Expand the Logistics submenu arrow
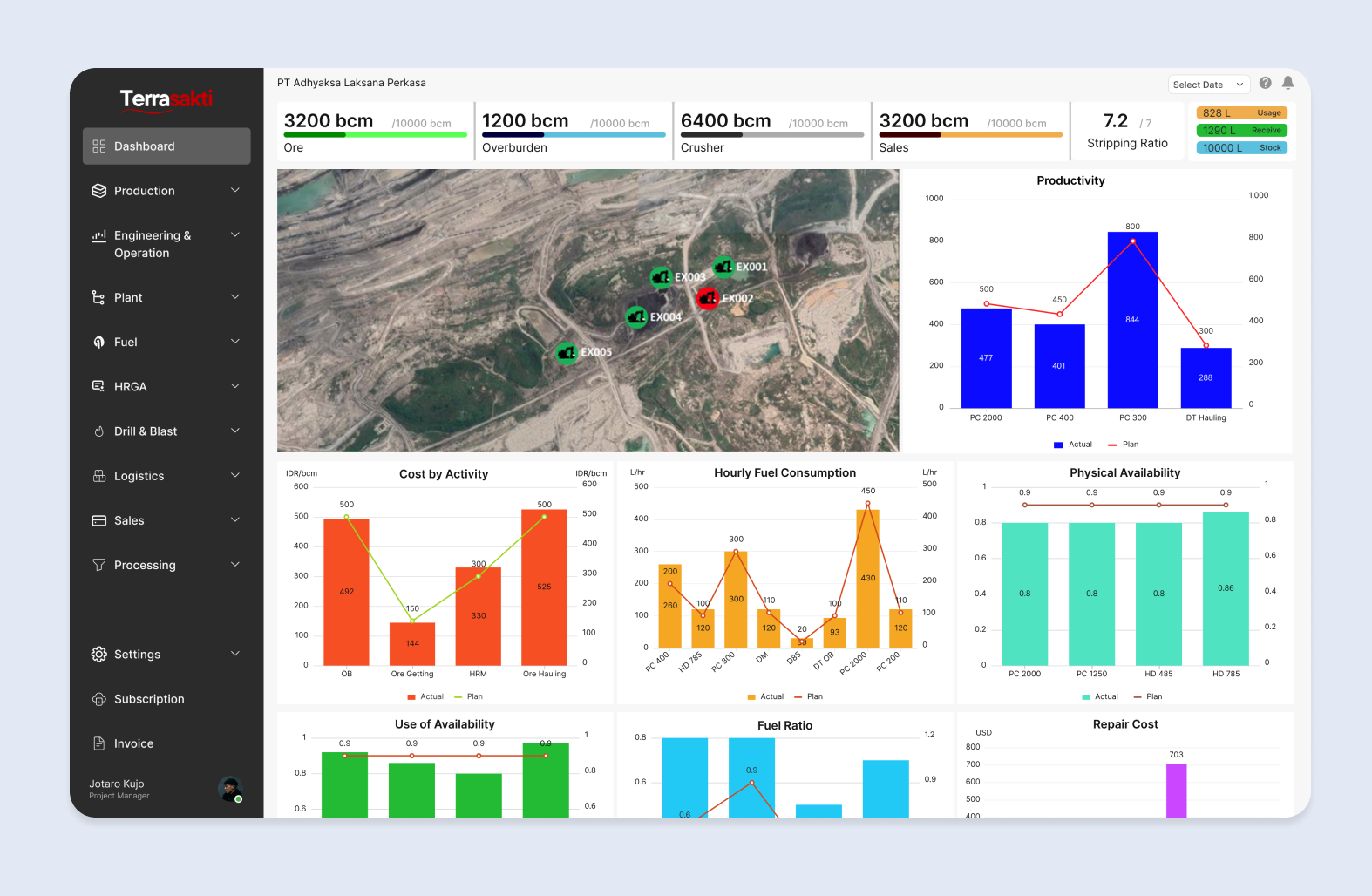The height and width of the screenshot is (896, 1372). tap(235, 476)
